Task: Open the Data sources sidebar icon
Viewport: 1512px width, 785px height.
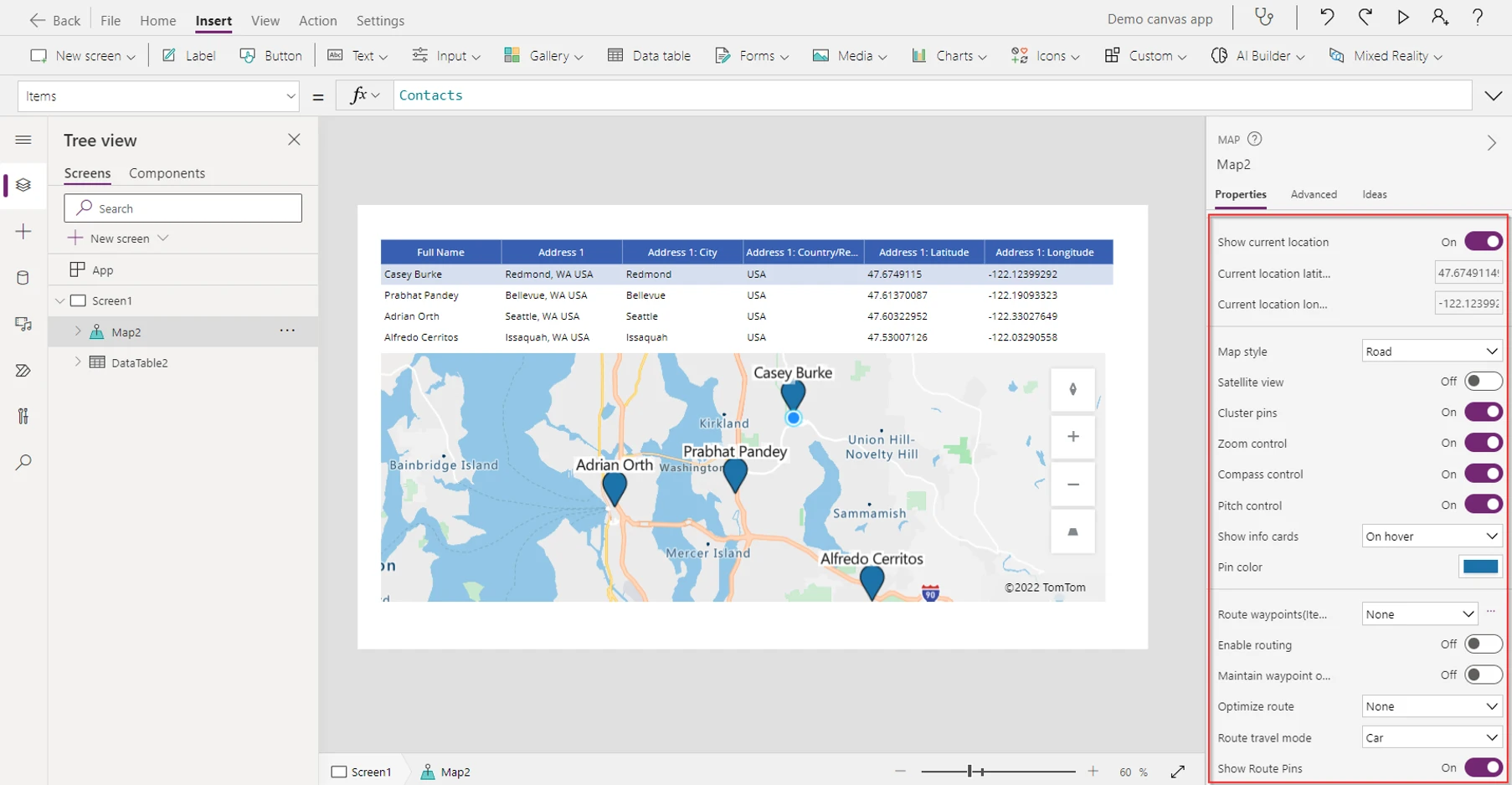Action: [23, 278]
